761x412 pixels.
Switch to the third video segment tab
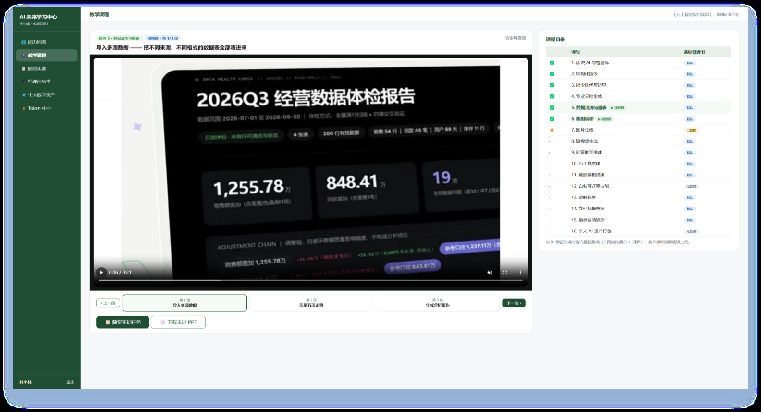click(x=437, y=303)
